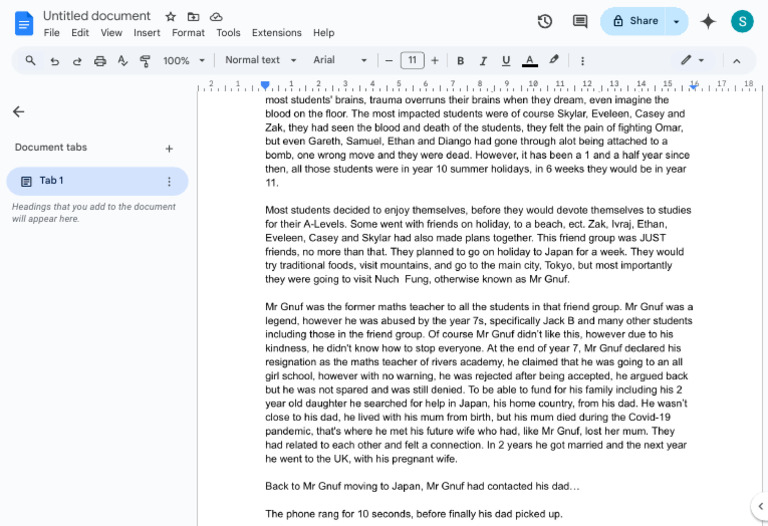Click the line 'Back to Mr Gnuf moving'
The height and width of the screenshot is (526, 768).
[x=422, y=486]
